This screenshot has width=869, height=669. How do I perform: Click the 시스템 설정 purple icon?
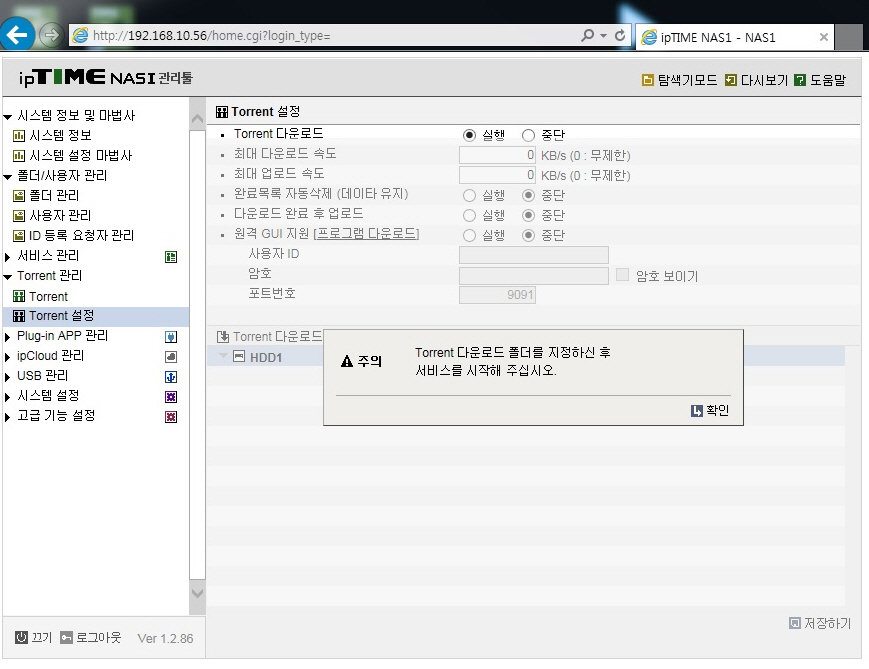coord(171,397)
